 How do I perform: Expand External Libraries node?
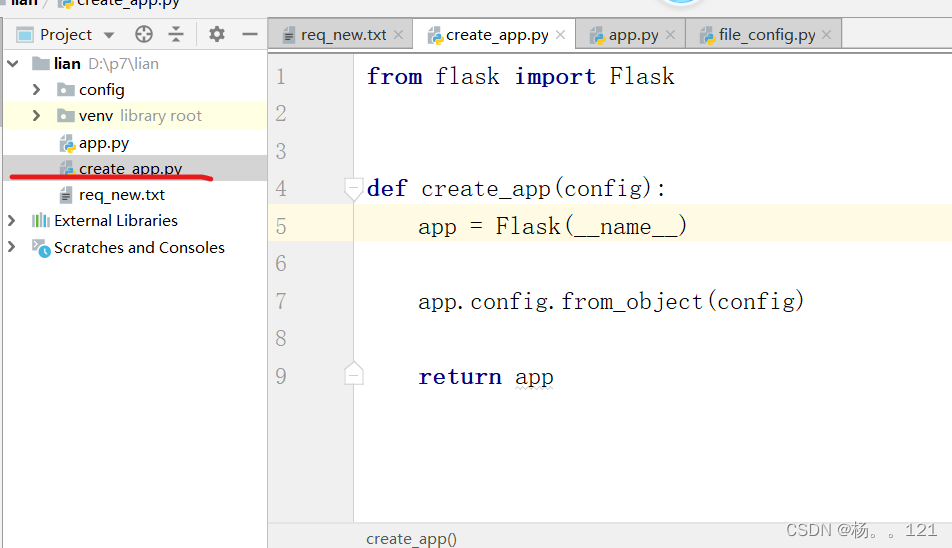[11, 221]
